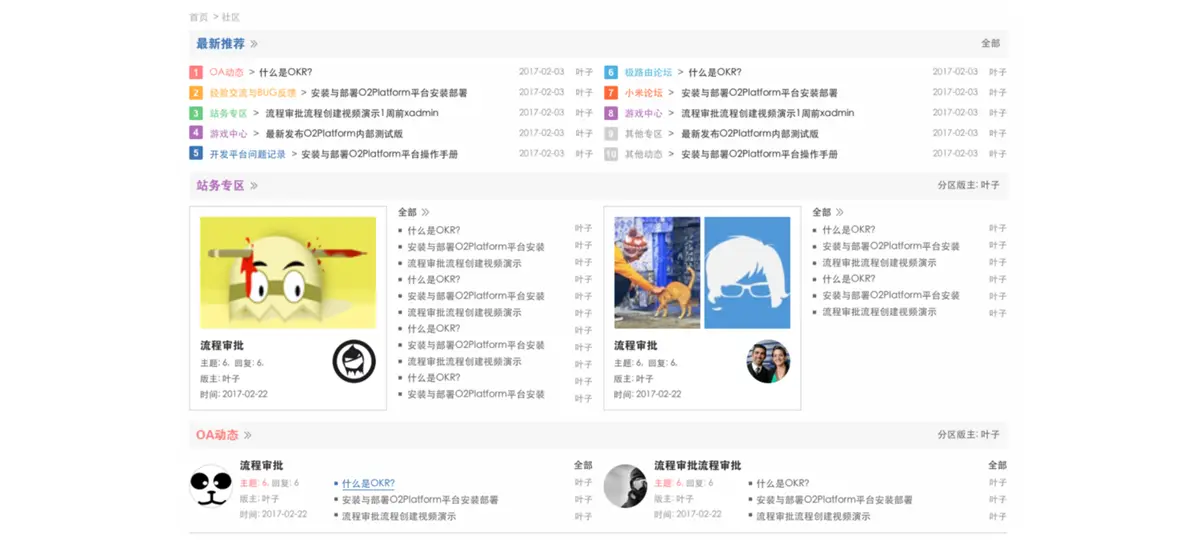This screenshot has height=542, width=1184.
Task: Click the orange number 2 rank badge
Action: pos(196,93)
